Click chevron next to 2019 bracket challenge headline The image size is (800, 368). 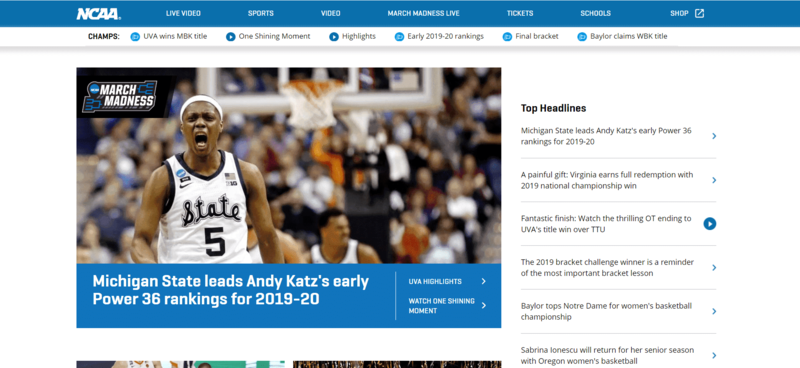(x=714, y=267)
